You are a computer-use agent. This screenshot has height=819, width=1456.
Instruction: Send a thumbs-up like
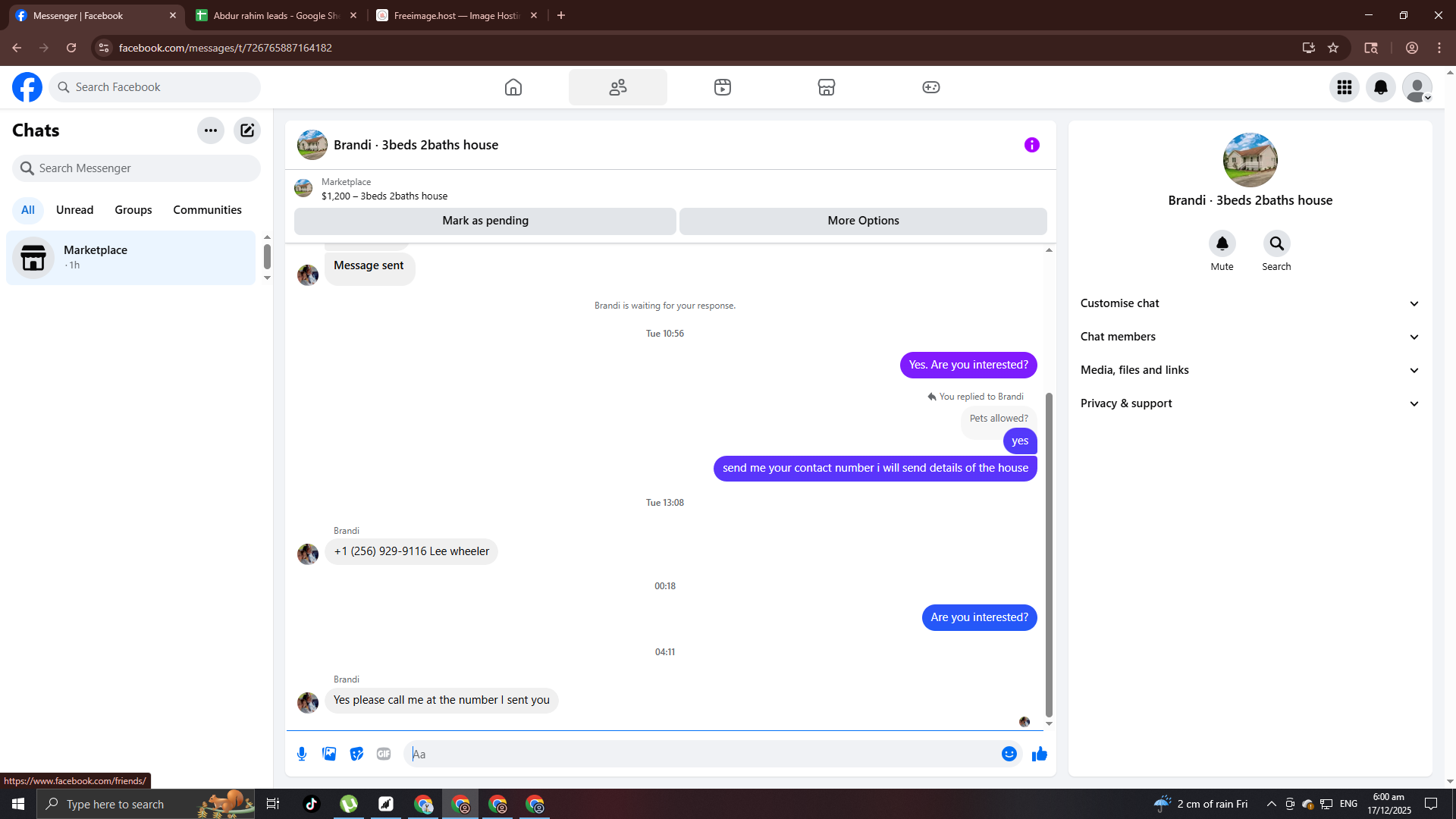tap(1039, 754)
